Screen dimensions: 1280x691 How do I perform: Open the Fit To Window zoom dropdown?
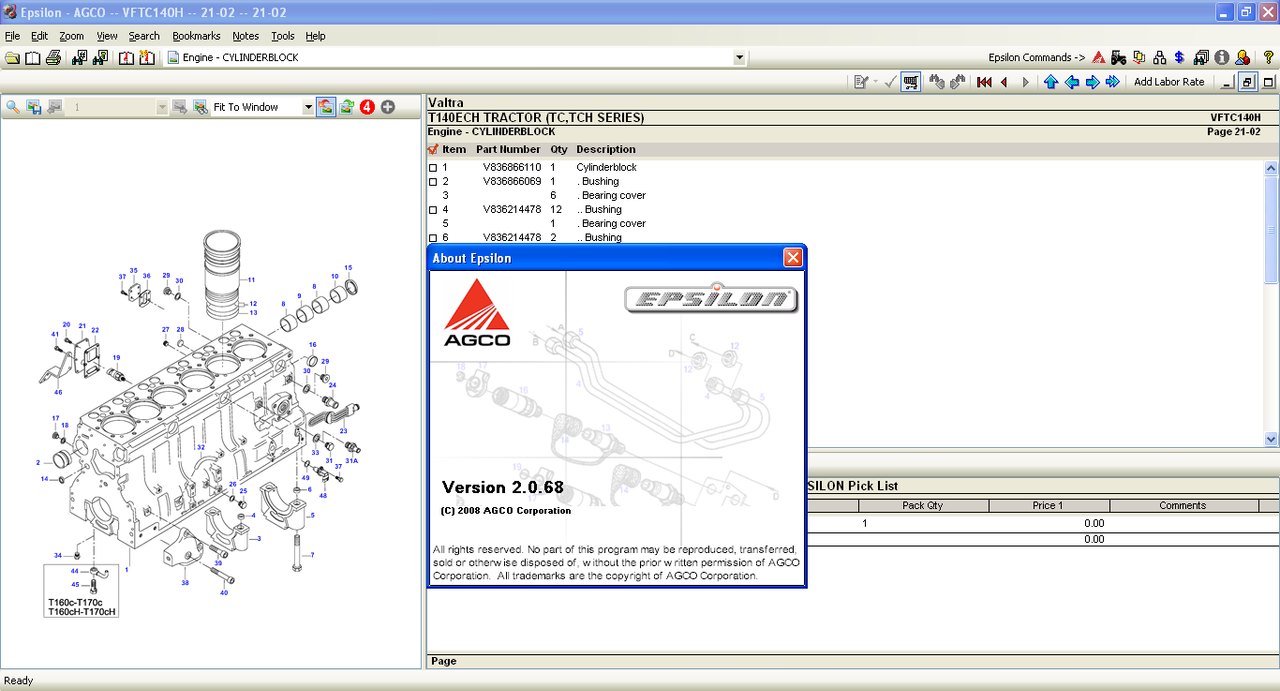(x=308, y=107)
